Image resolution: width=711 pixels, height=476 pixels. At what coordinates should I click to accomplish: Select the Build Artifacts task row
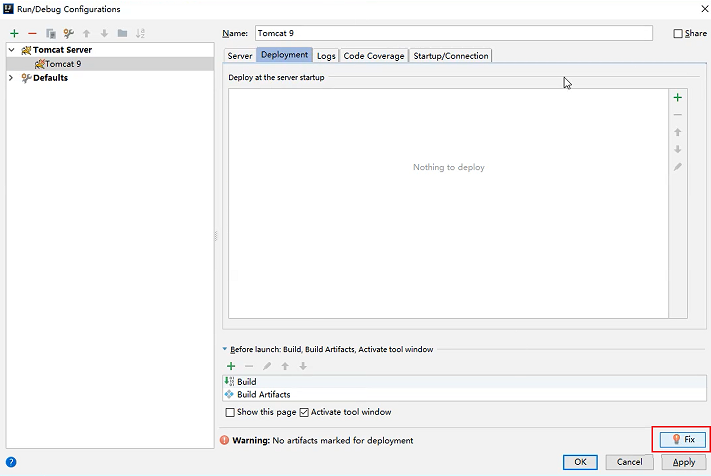[464, 394]
